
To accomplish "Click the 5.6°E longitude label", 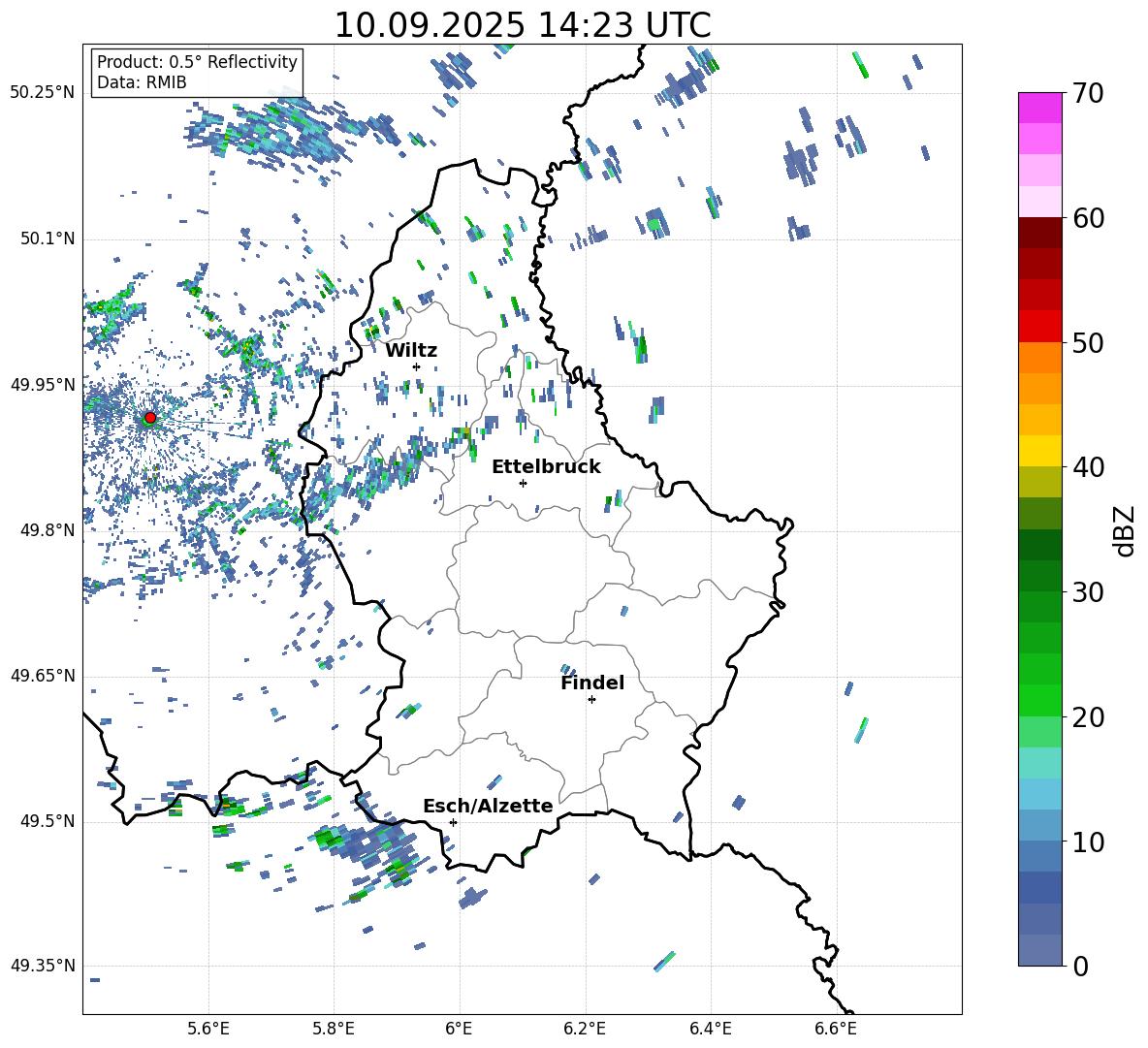I will click(x=208, y=1029).
